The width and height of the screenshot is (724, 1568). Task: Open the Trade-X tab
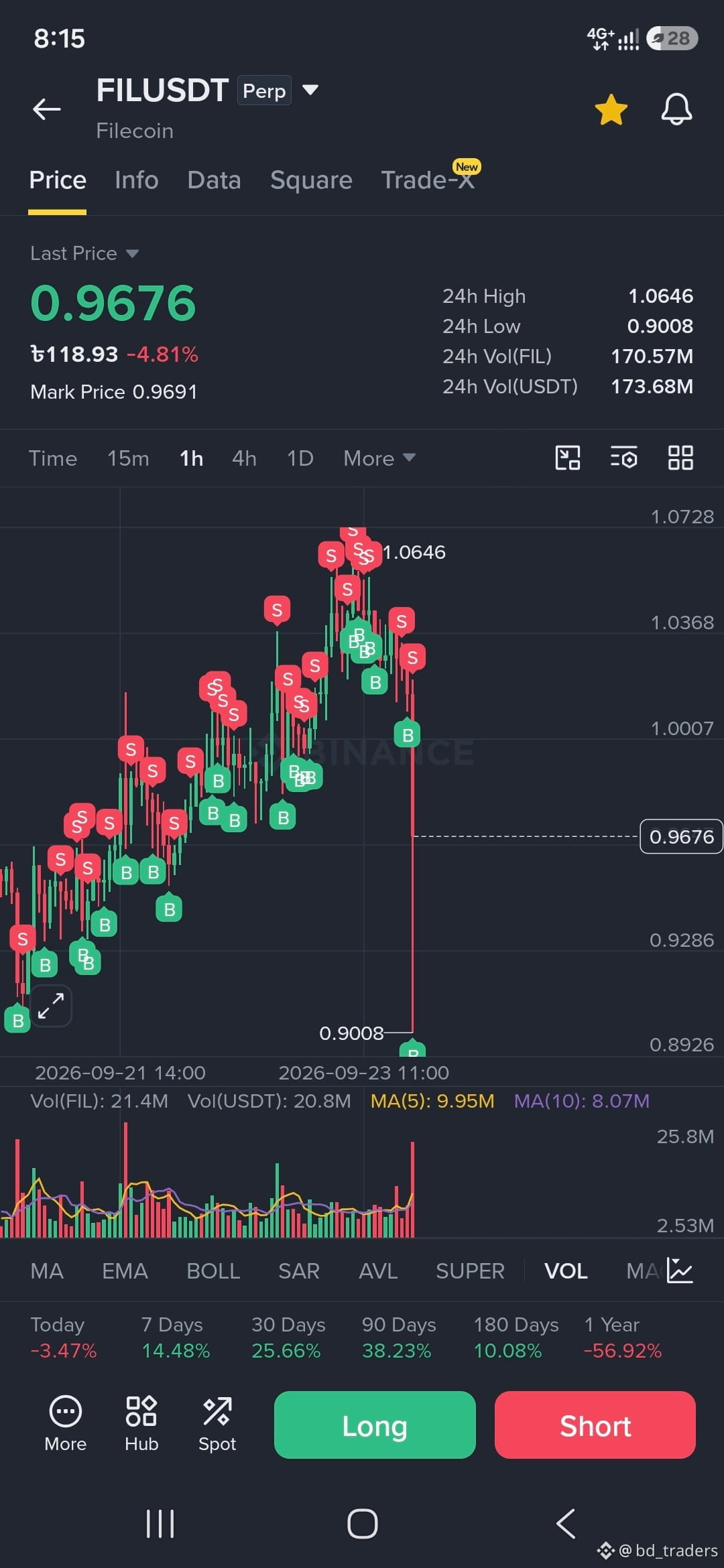tap(428, 180)
